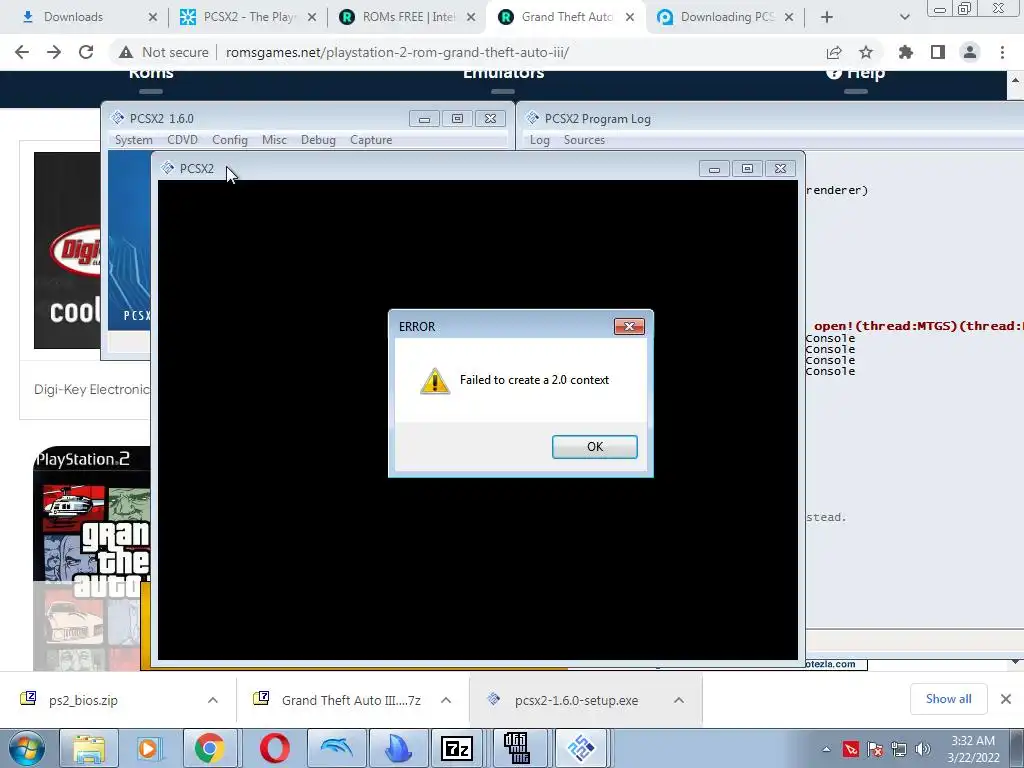Open the Config menu in PCSX2
The height and width of the screenshot is (768, 1024).
click(230, 140)
